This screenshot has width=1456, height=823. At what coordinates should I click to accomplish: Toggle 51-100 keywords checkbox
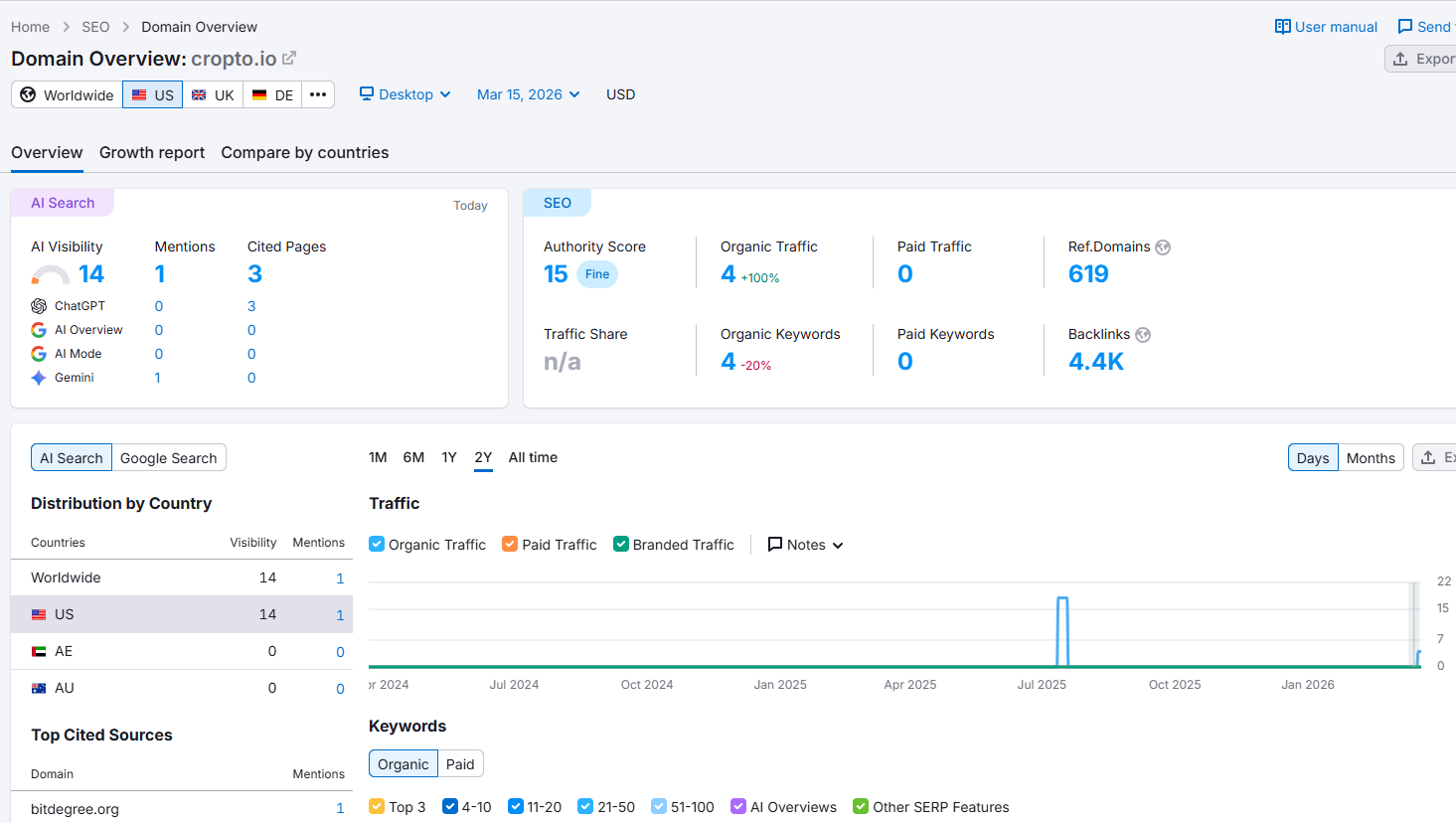[x=659, y=806]
